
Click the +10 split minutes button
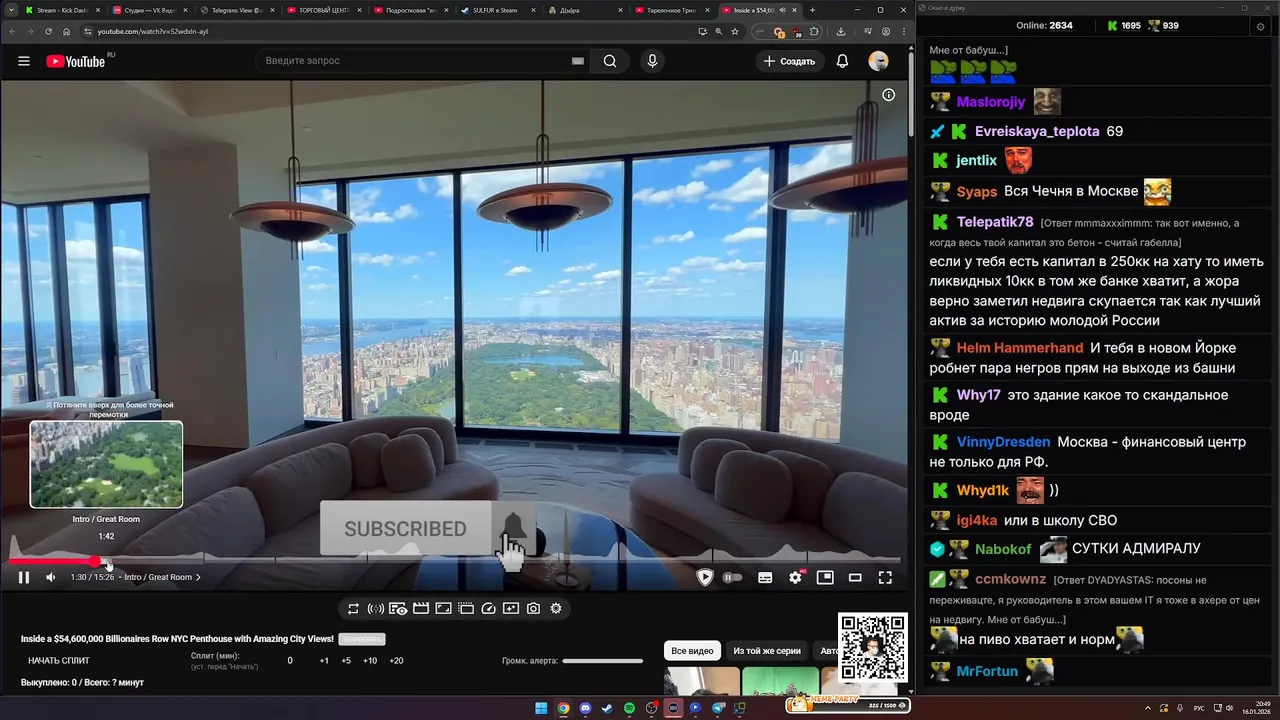point(370,661)
